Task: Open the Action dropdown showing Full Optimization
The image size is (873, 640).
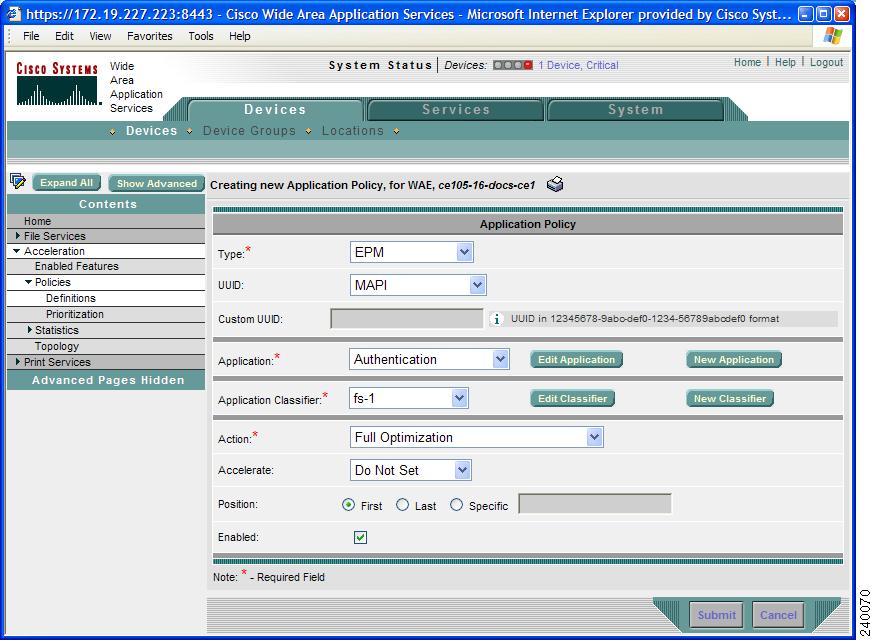Action: click(x=477, y=437)
